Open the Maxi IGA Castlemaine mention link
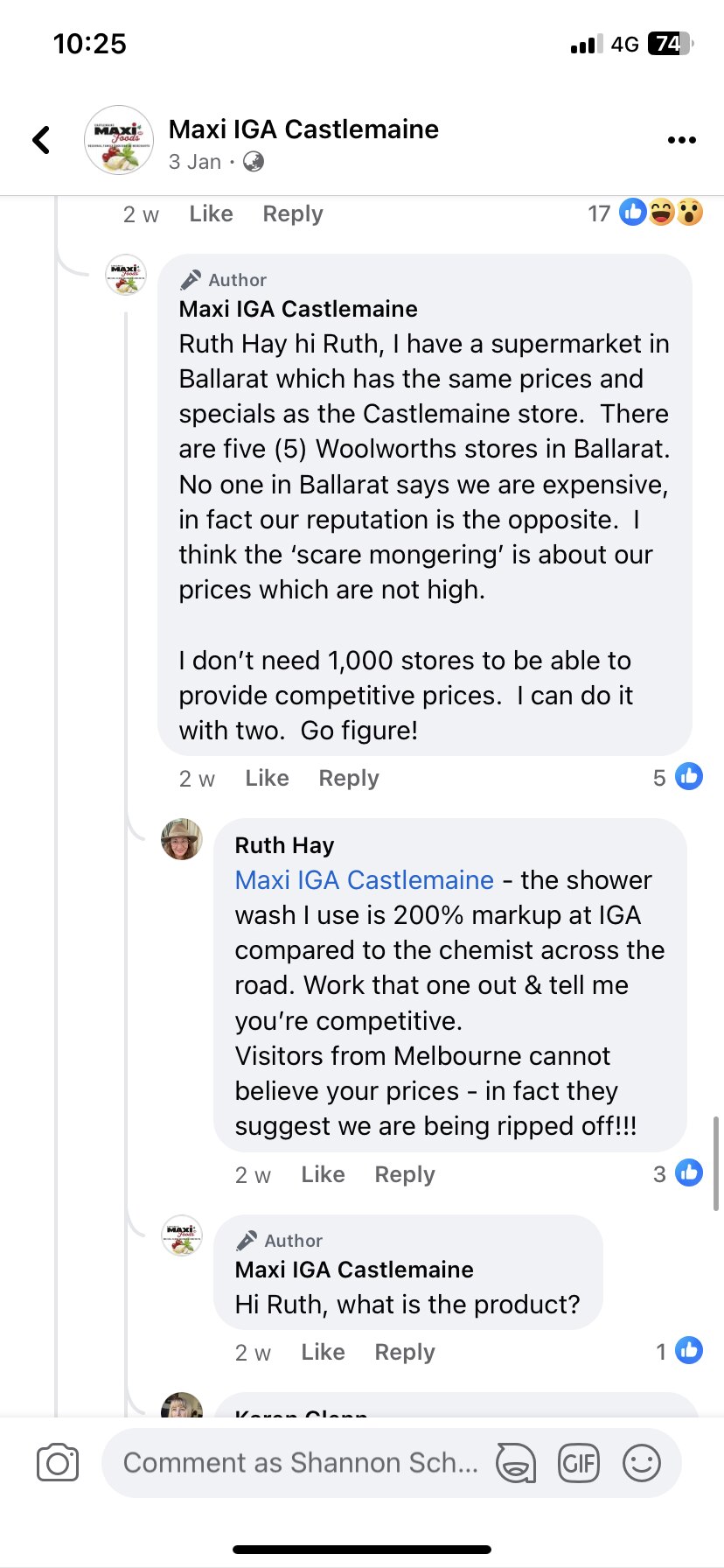Viewport: 724px width, 1568px height. [x=361, y=880]
